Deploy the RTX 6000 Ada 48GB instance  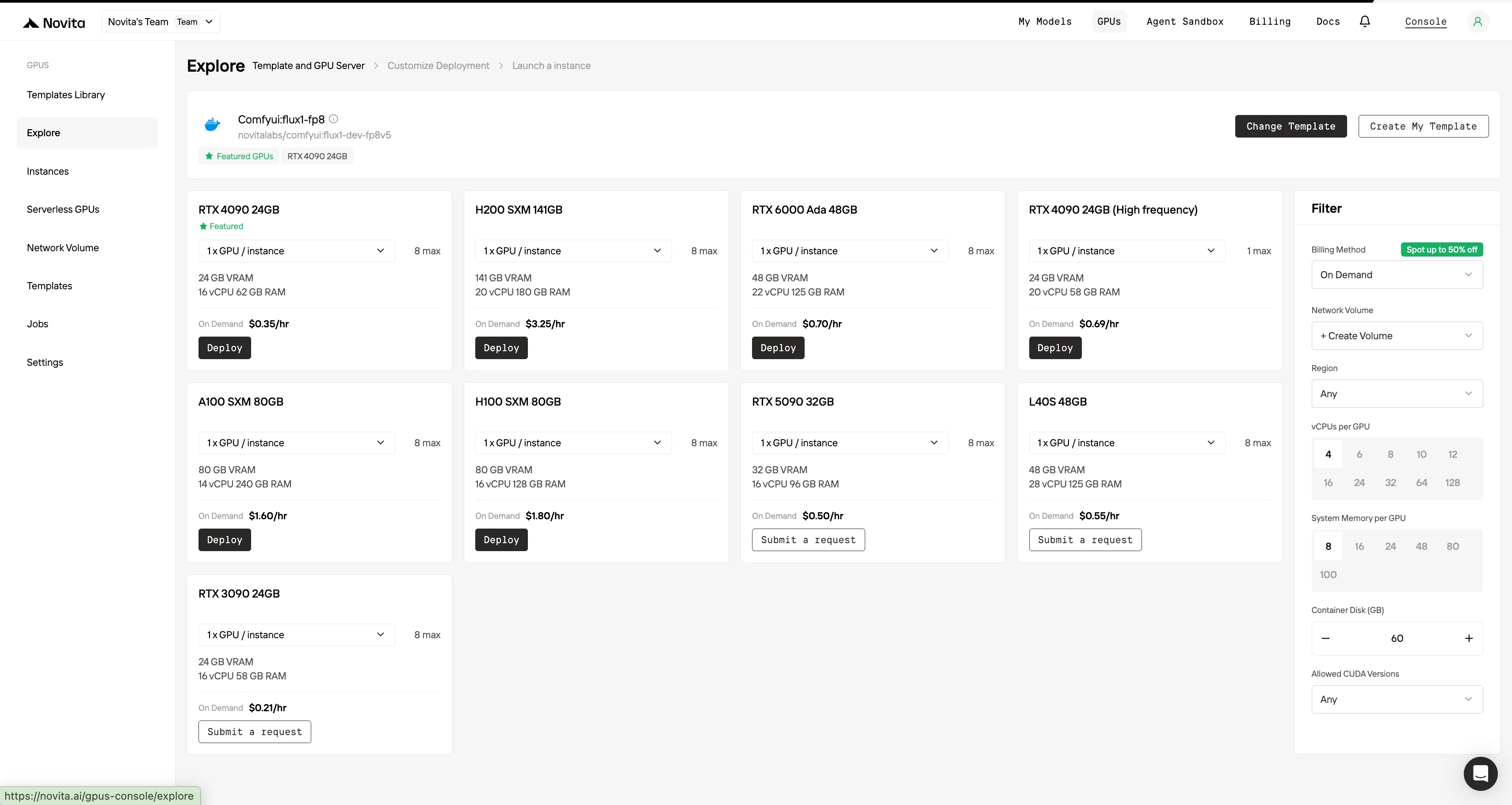coord(778,348)
